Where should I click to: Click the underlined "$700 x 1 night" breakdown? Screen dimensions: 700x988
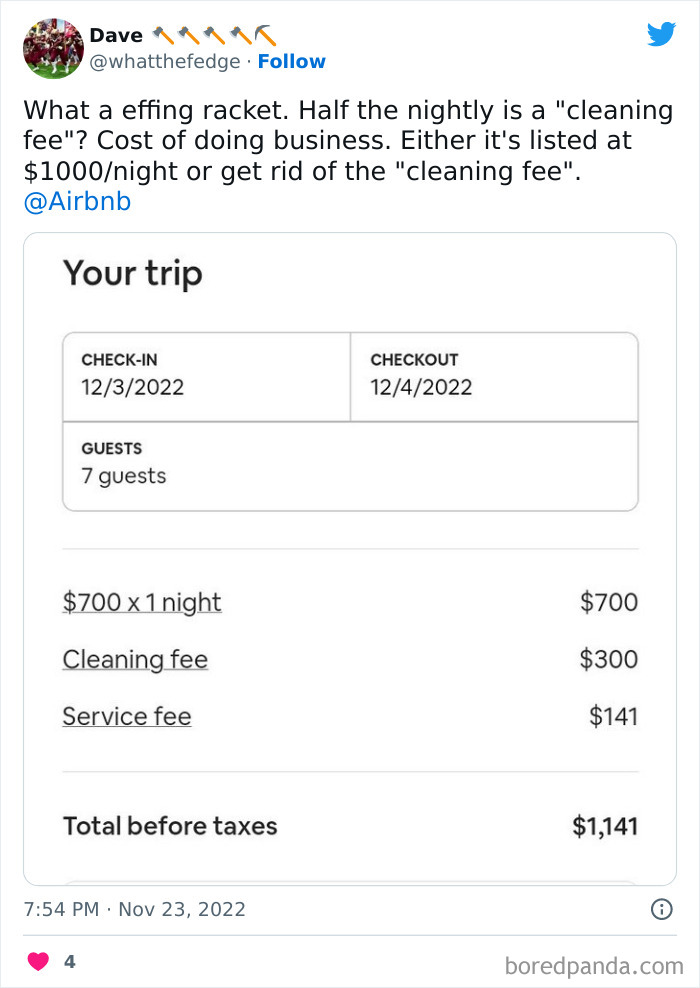click(141, 602)
